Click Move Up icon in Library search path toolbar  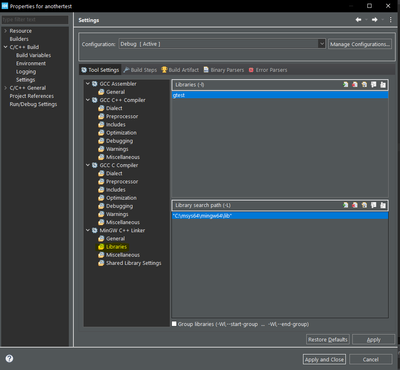[374, 205]
